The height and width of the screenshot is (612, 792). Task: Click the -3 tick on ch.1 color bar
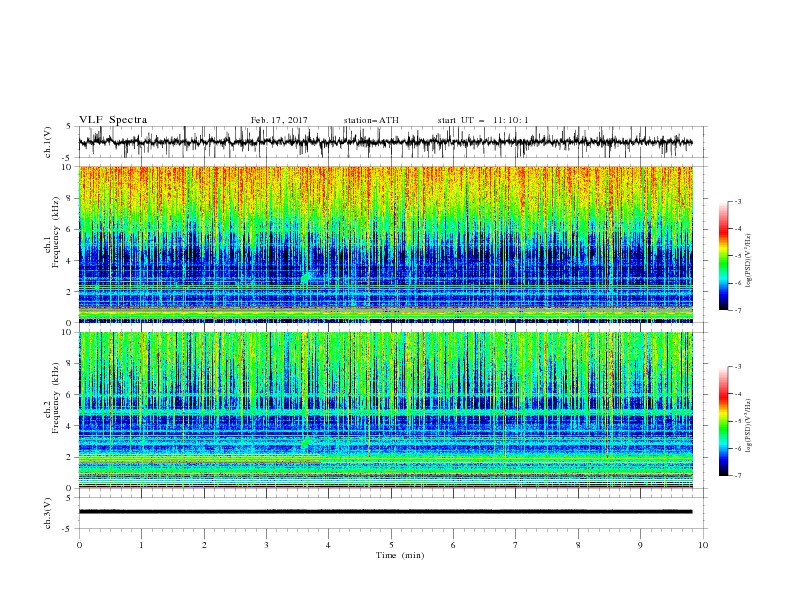(737, 201)
